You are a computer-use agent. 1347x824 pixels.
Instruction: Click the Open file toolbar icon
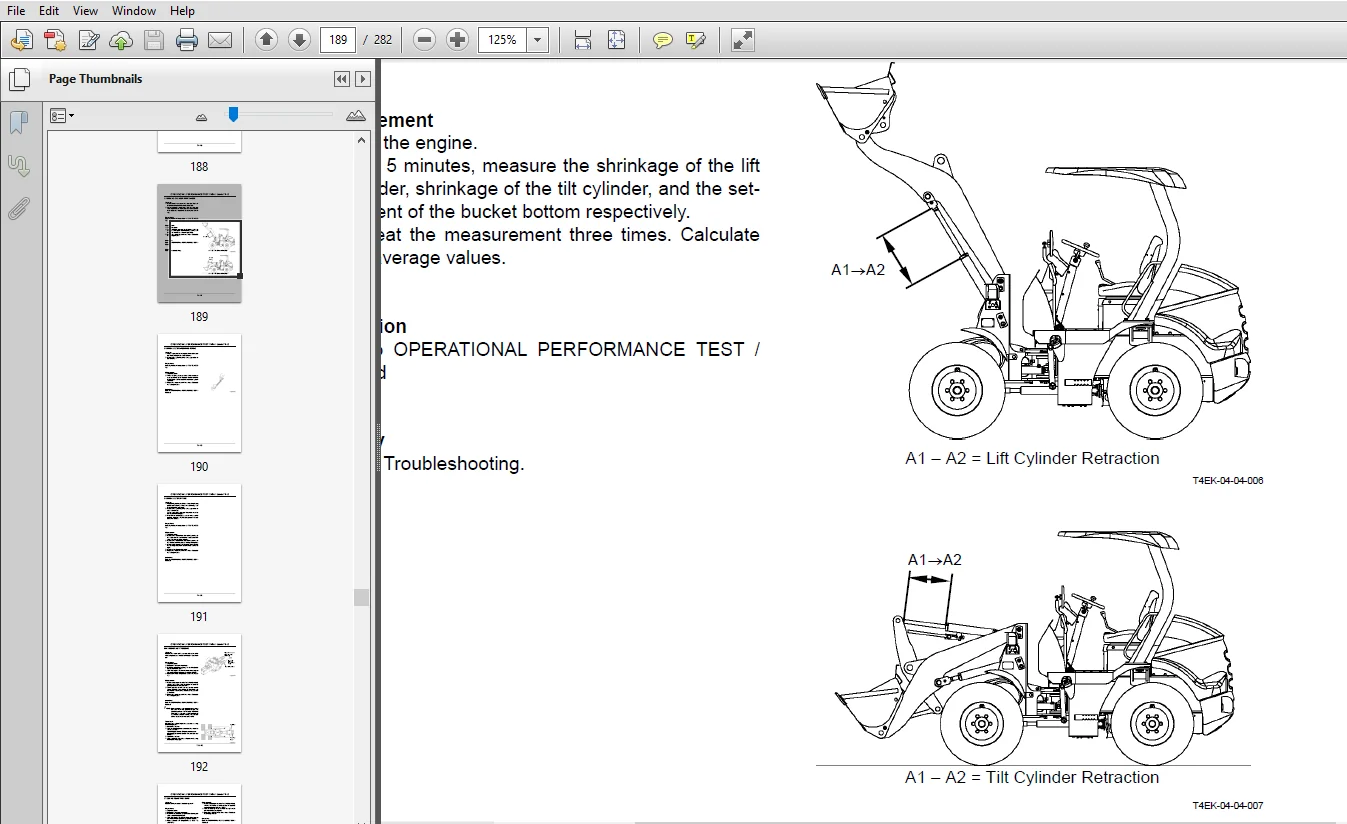pos(21,40)
